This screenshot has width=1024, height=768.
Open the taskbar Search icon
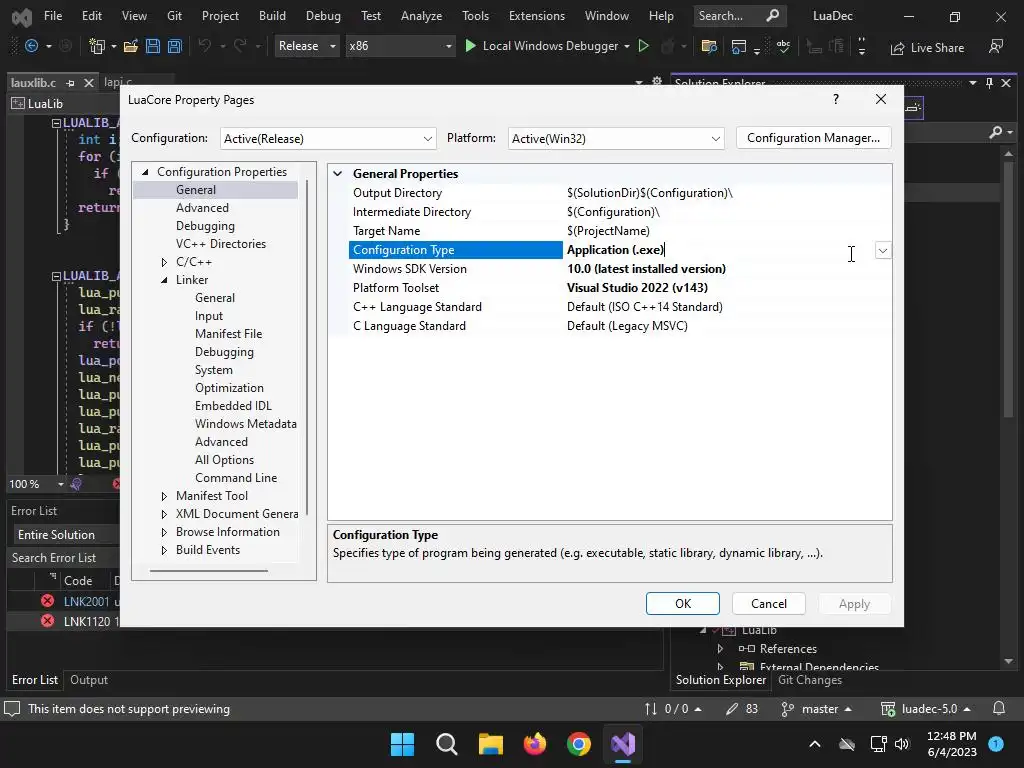coord(447,744)
